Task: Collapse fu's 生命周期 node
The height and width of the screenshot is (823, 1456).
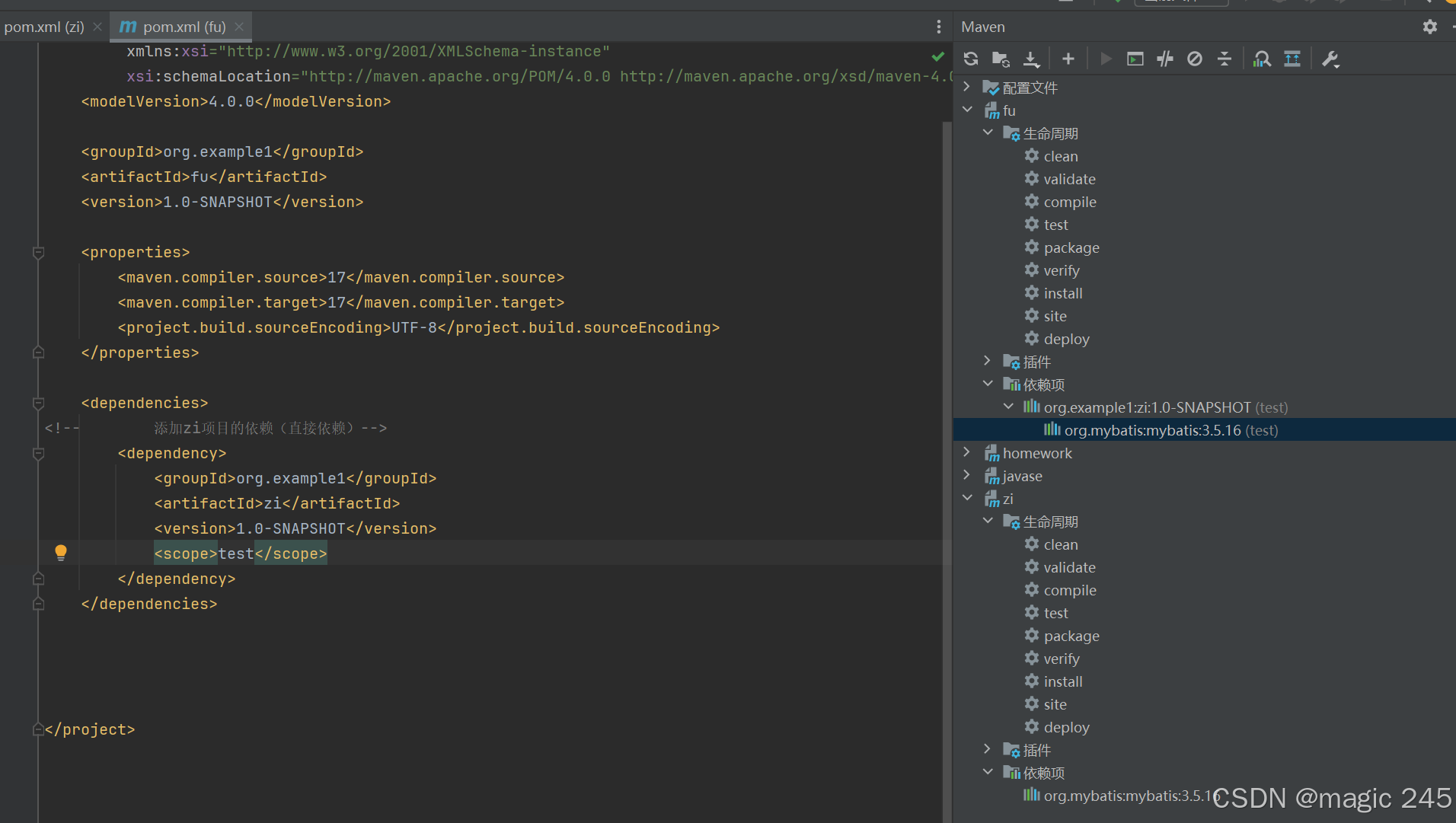Action: click(x=988, y=132)
